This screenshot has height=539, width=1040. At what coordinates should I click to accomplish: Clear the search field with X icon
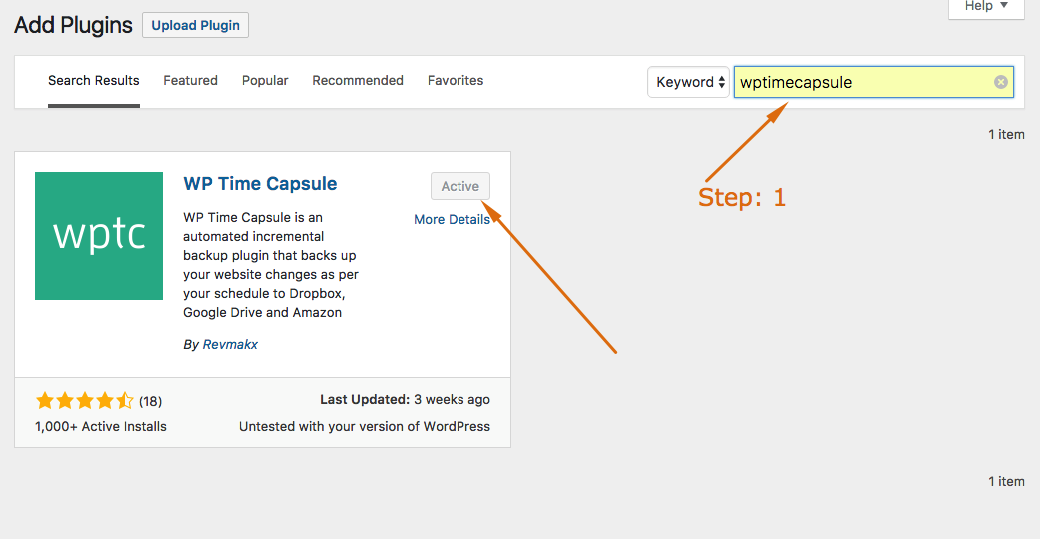(1001, 82)
